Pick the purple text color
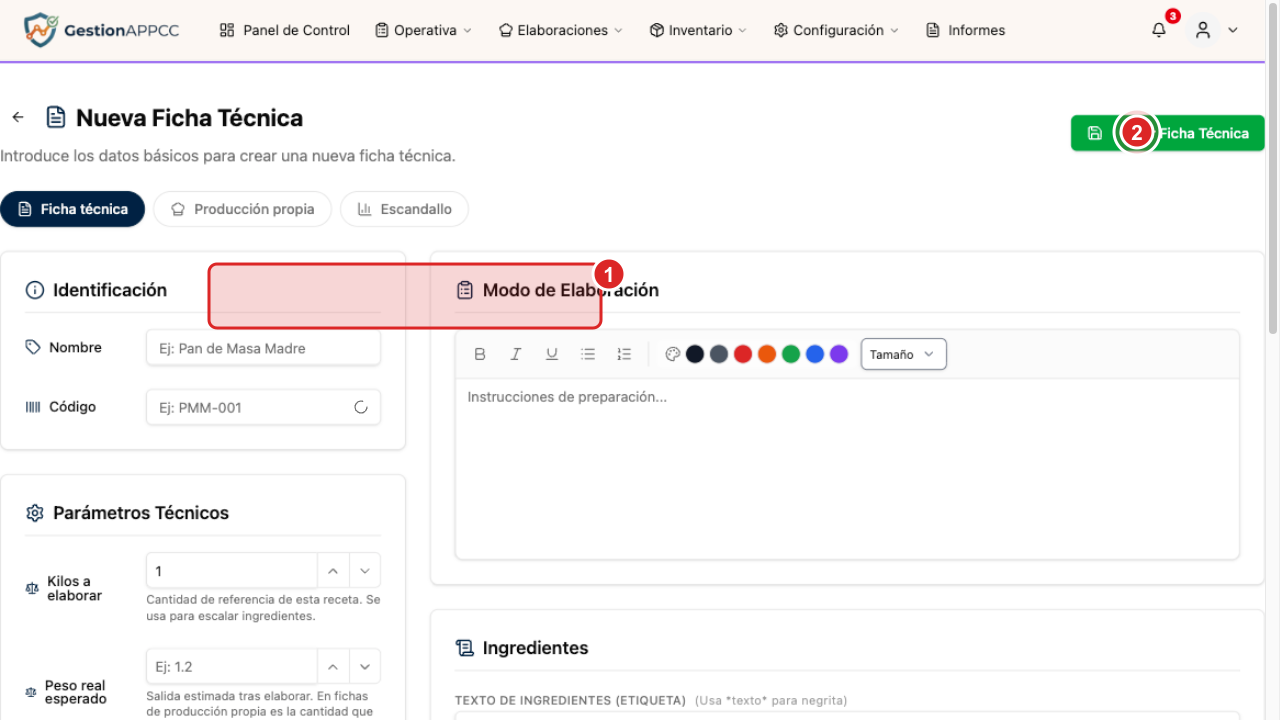The height and width of the screenshot is (720, 1280). (839, 354)
